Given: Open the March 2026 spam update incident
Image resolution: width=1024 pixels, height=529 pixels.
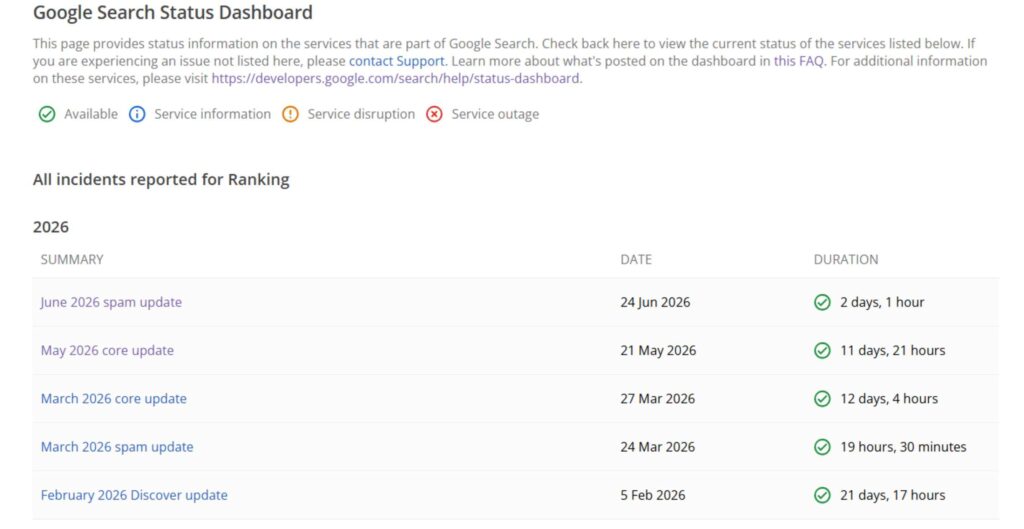Looking at the screenshot, I should 117,447.
